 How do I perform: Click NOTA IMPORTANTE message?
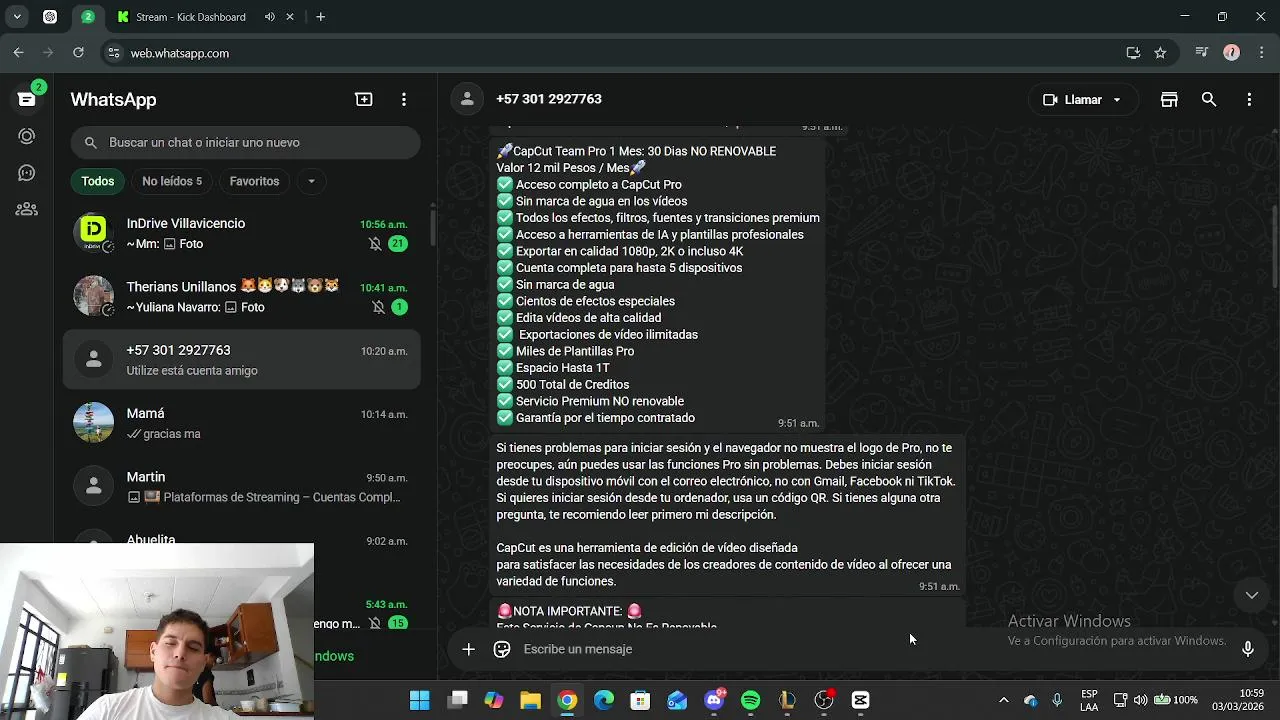pos(728,614)
